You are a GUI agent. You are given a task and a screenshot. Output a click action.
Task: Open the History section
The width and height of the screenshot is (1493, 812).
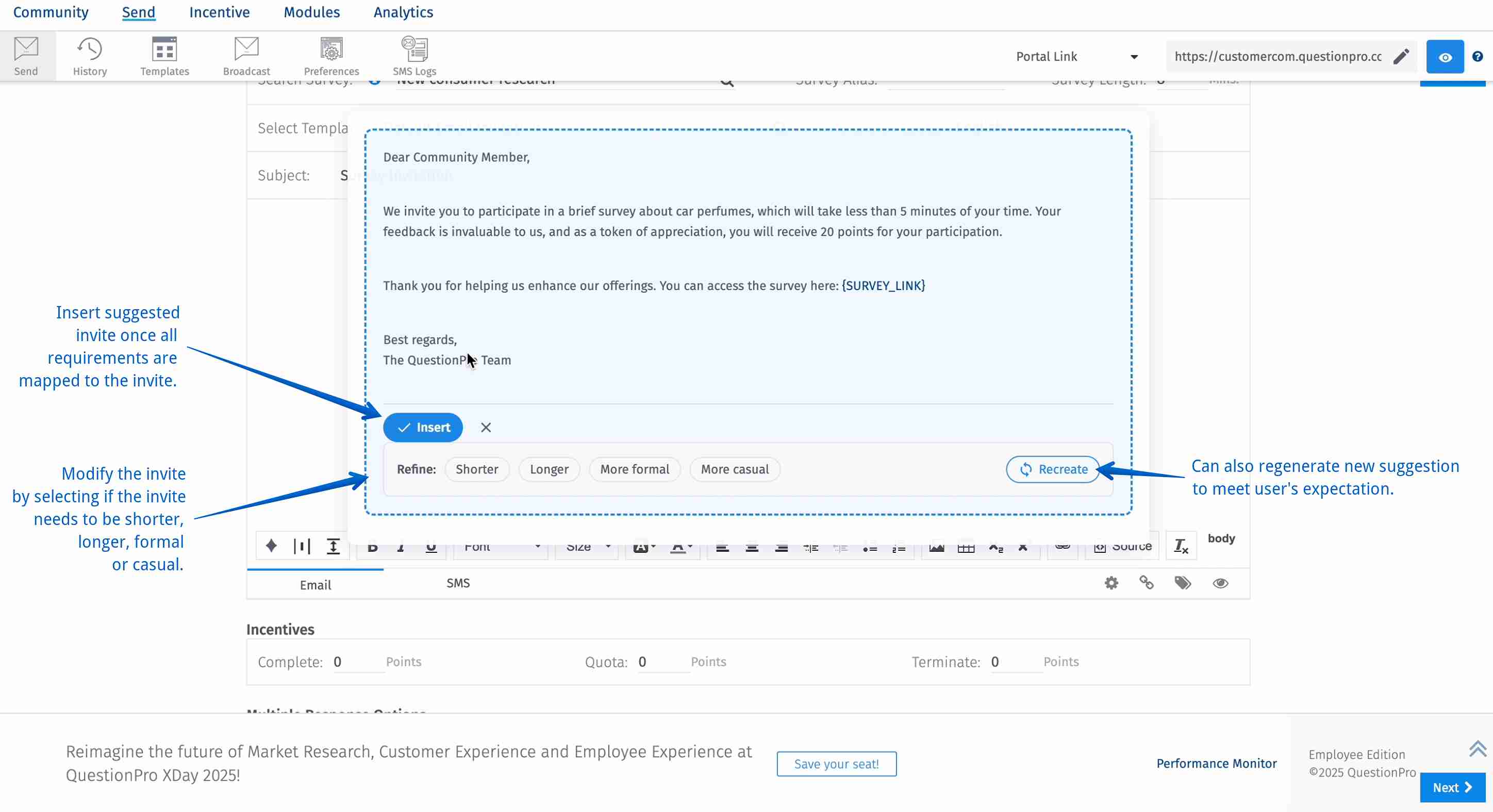90,56
